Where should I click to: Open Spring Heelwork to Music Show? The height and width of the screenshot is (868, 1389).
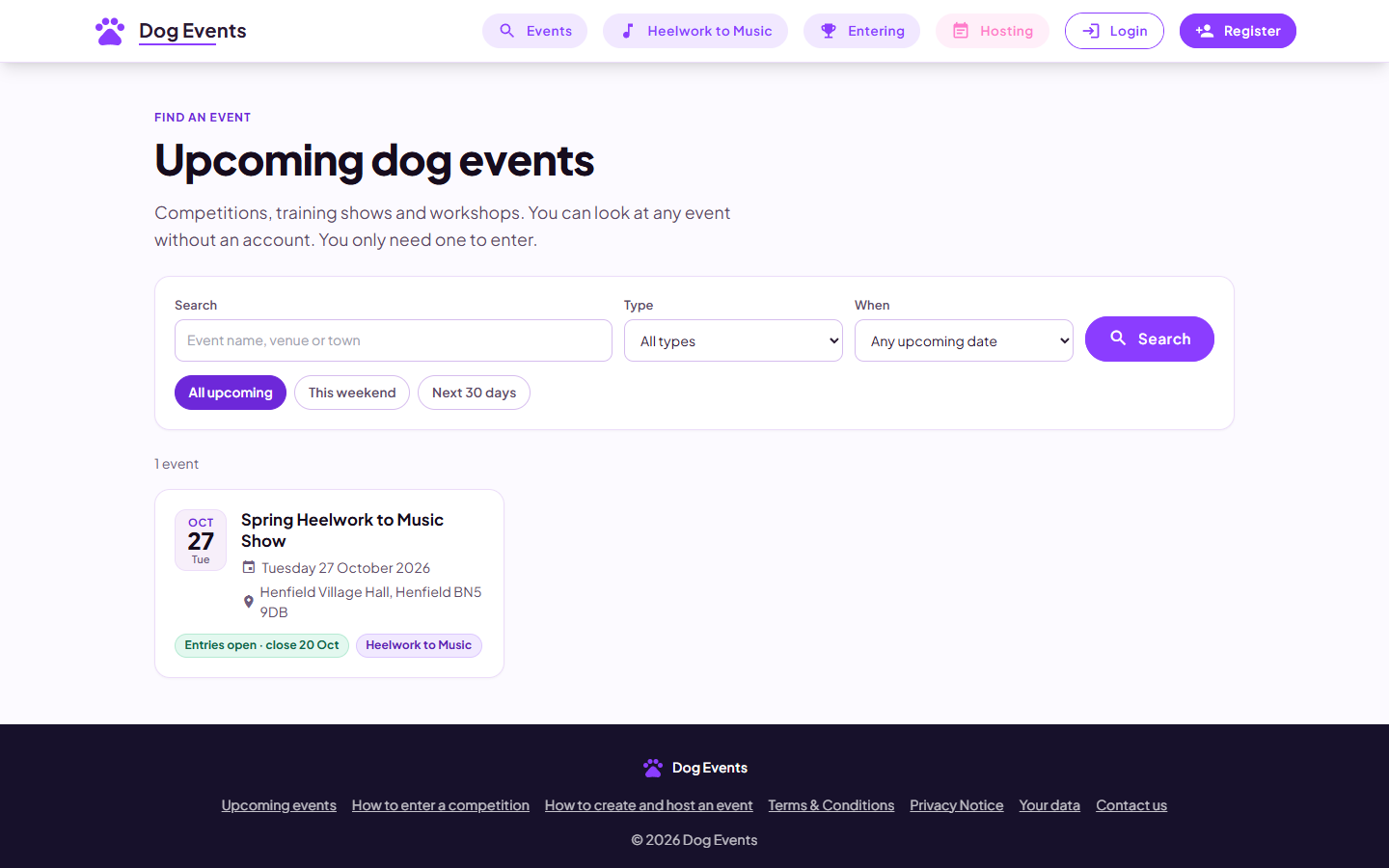342,530
